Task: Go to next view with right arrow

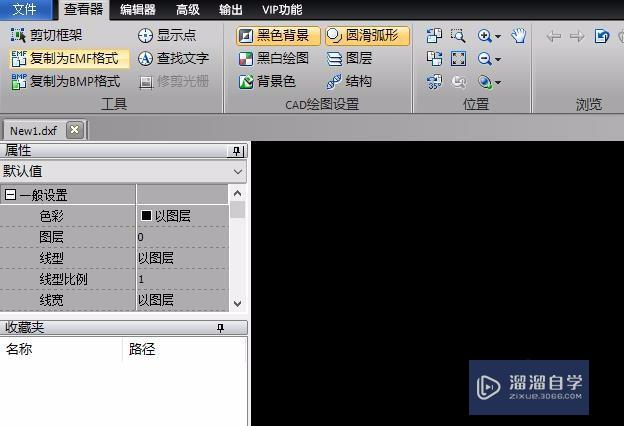Action: (x=577, y=36)
